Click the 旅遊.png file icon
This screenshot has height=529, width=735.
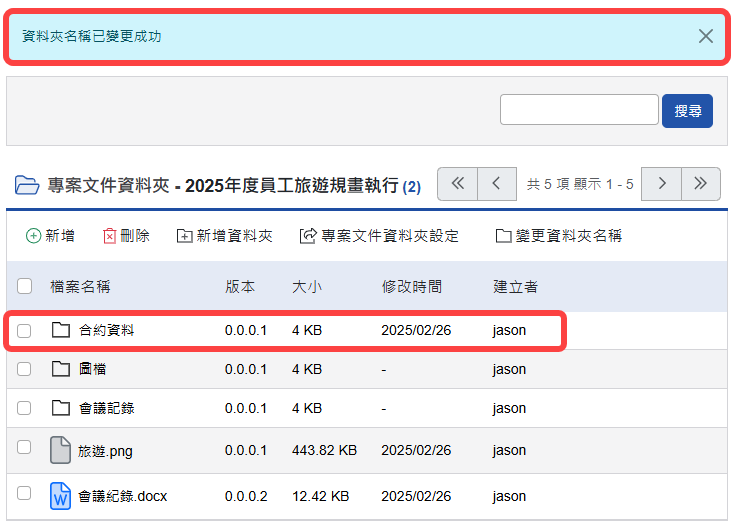point(60,451)
